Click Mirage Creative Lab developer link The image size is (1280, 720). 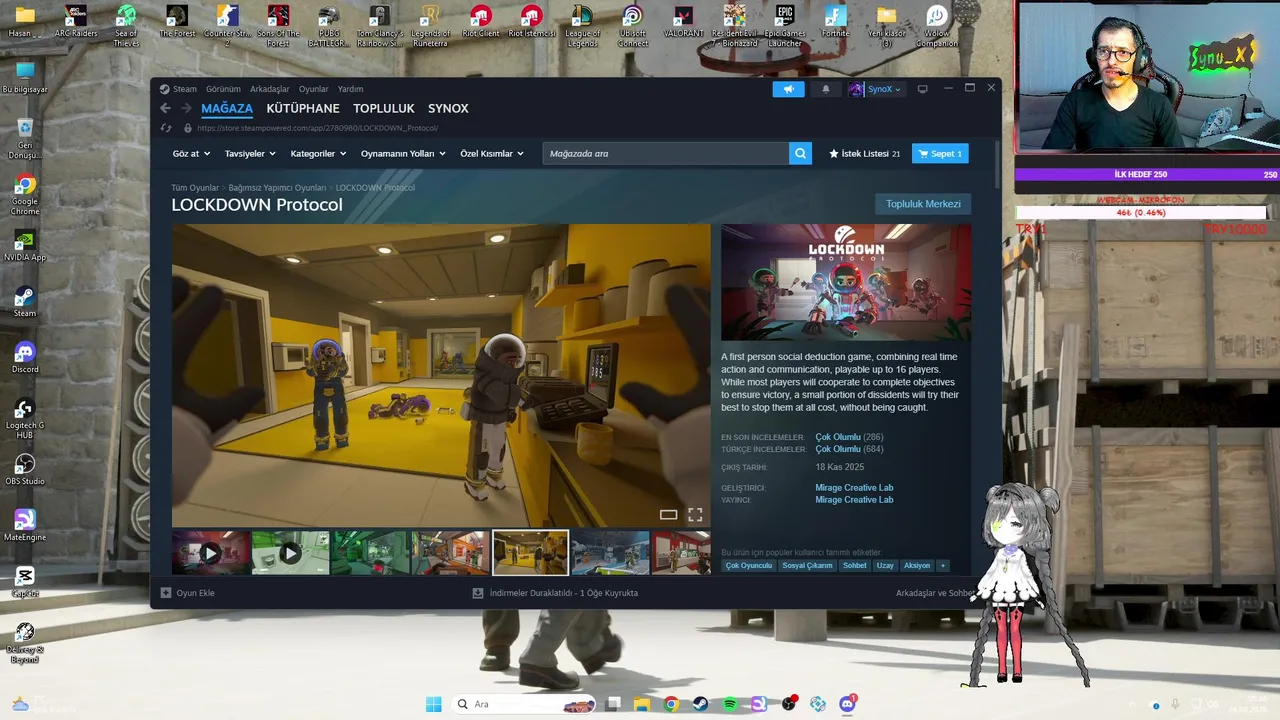coord(854,488)
